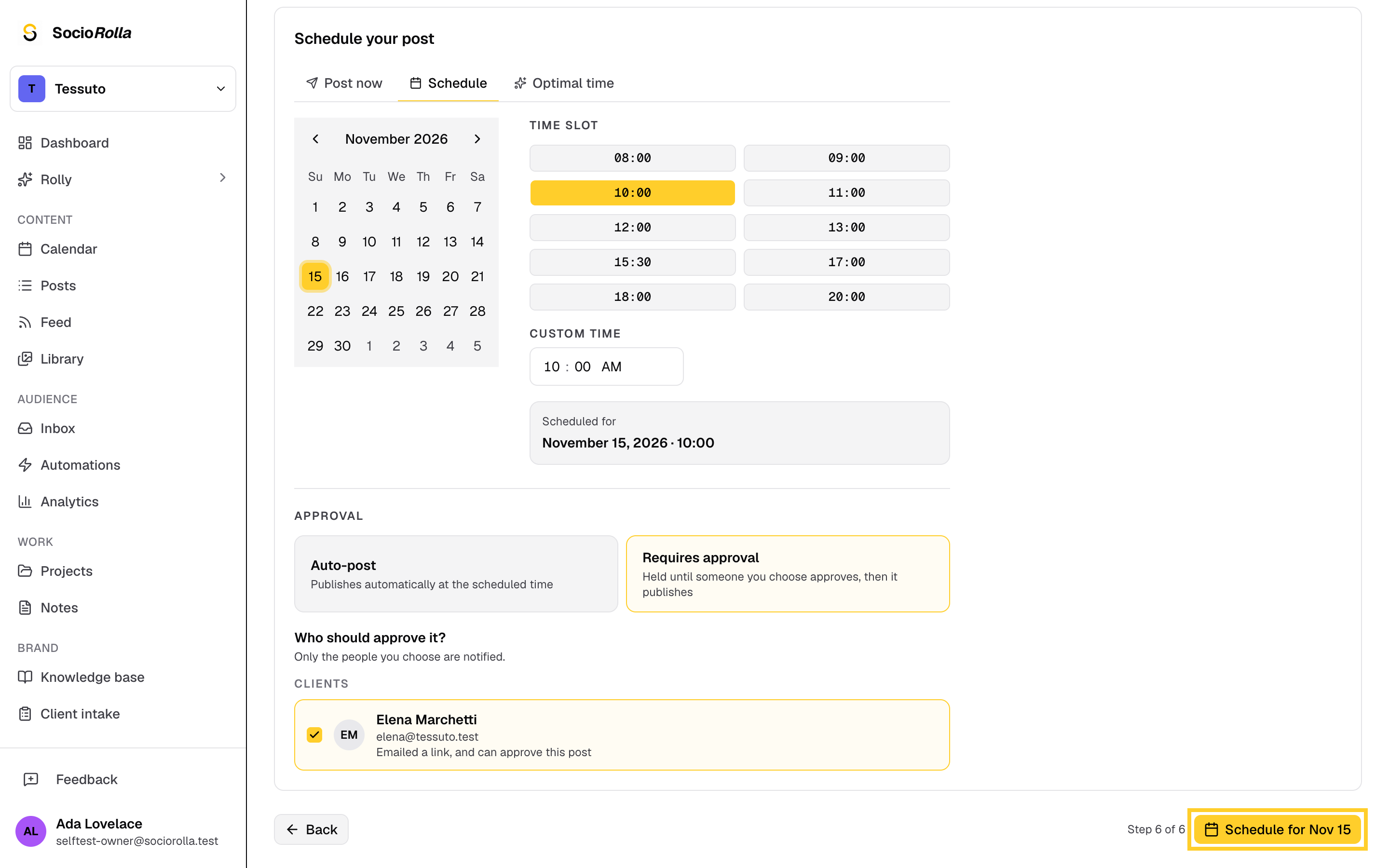Click the AM period in custom time

point(611,367)
